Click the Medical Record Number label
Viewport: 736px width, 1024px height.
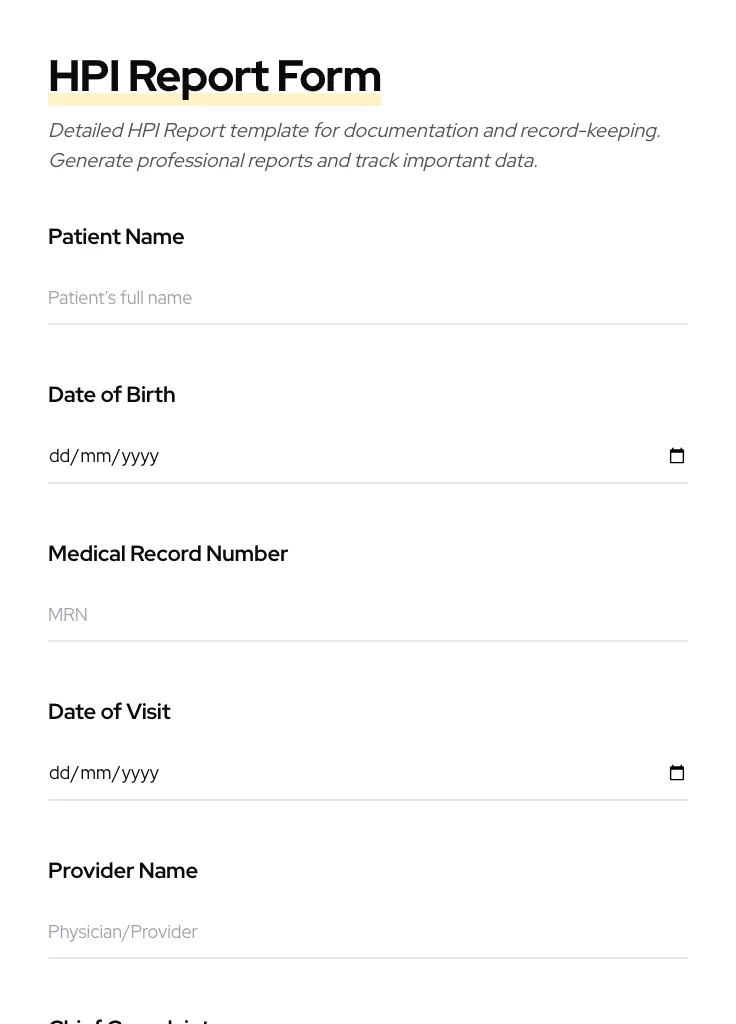pyautogui.click(x=168, y=554)
